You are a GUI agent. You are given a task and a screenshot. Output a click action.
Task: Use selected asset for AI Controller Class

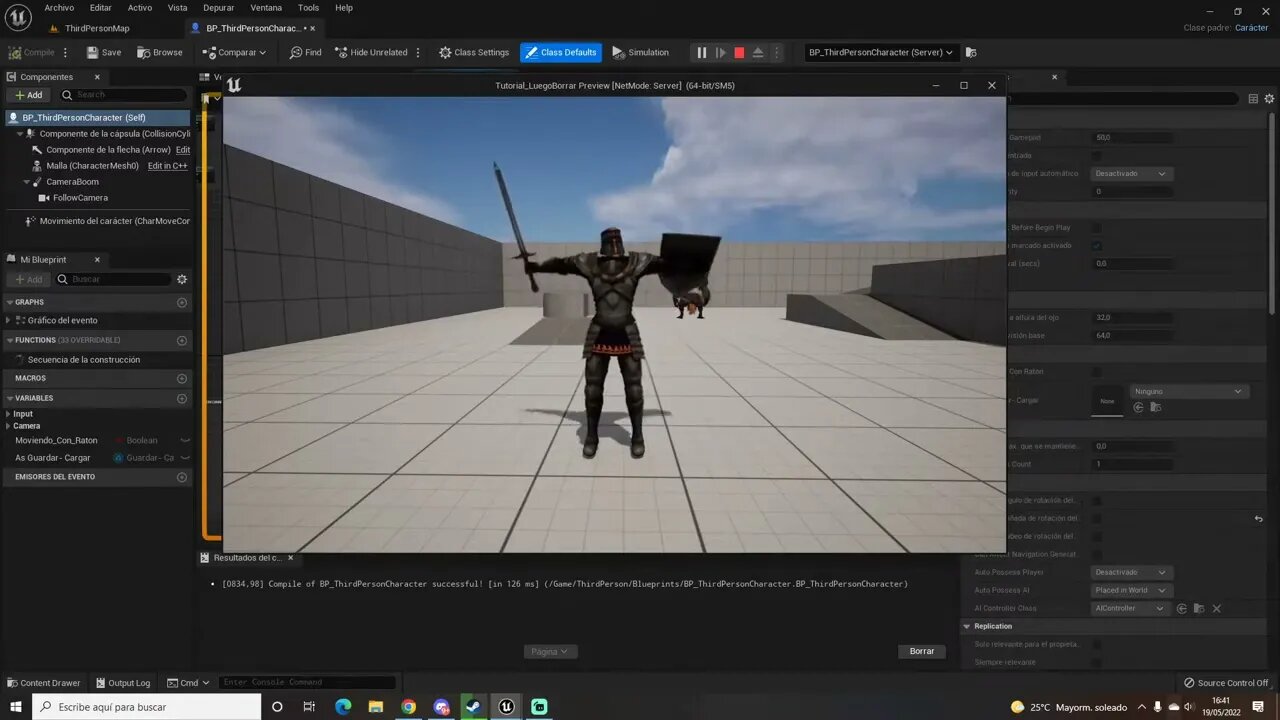[1182, 608]
